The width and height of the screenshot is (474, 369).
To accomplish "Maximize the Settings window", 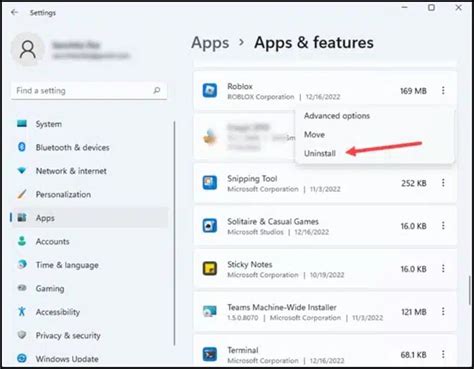I will click(x=431, y=7).
